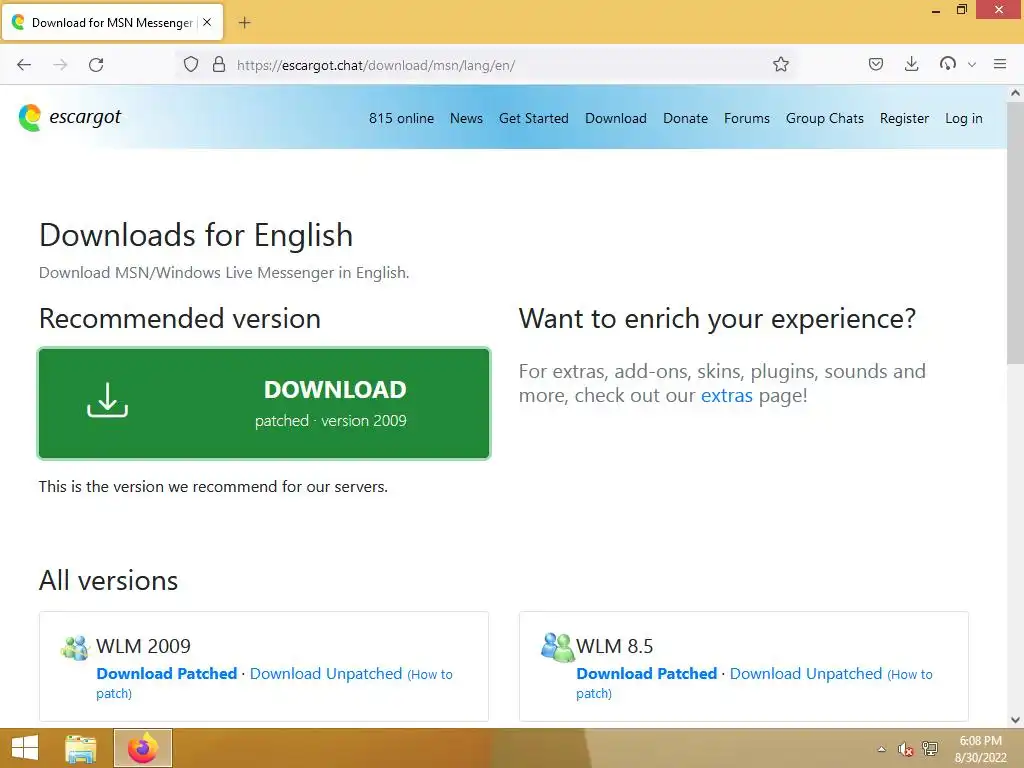Minimize the Firefox window
The height and width of the screenshot is (768, 1024).
(936, 10)
